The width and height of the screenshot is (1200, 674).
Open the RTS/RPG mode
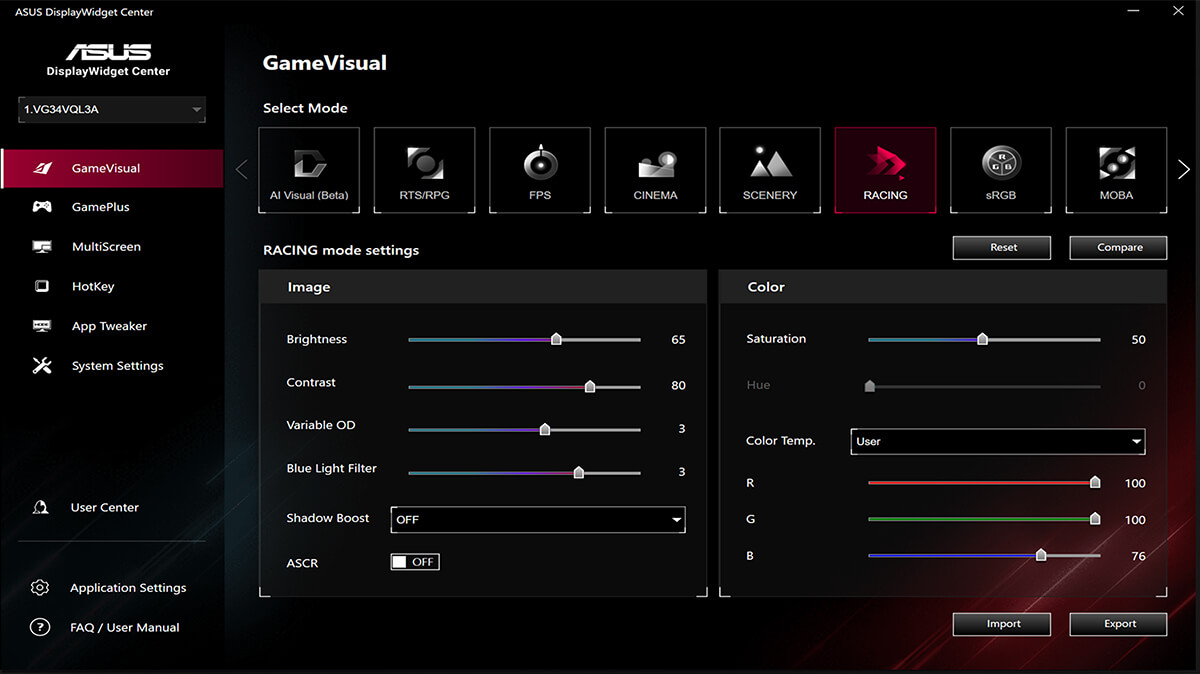424,170
